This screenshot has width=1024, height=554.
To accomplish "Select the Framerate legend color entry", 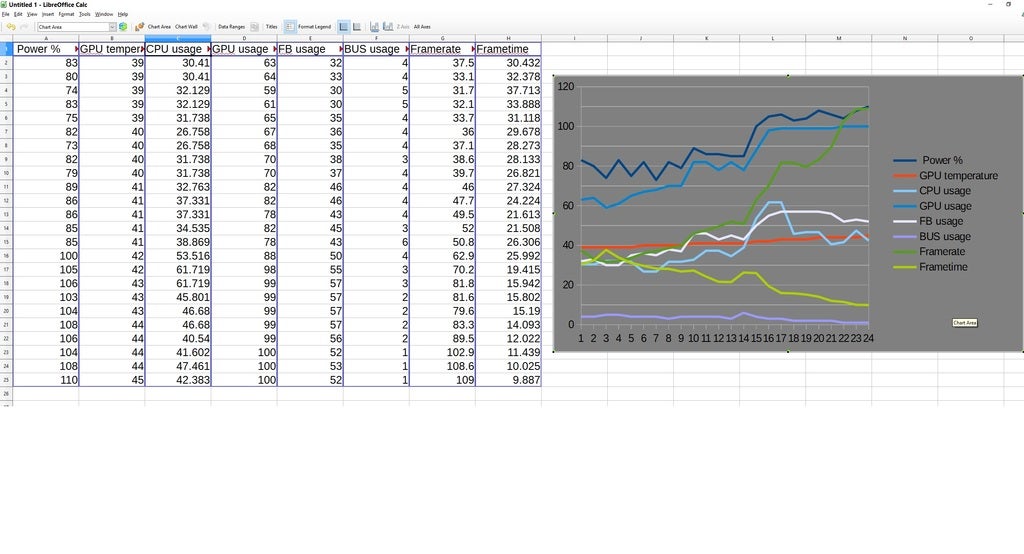I will click(903, 252).
